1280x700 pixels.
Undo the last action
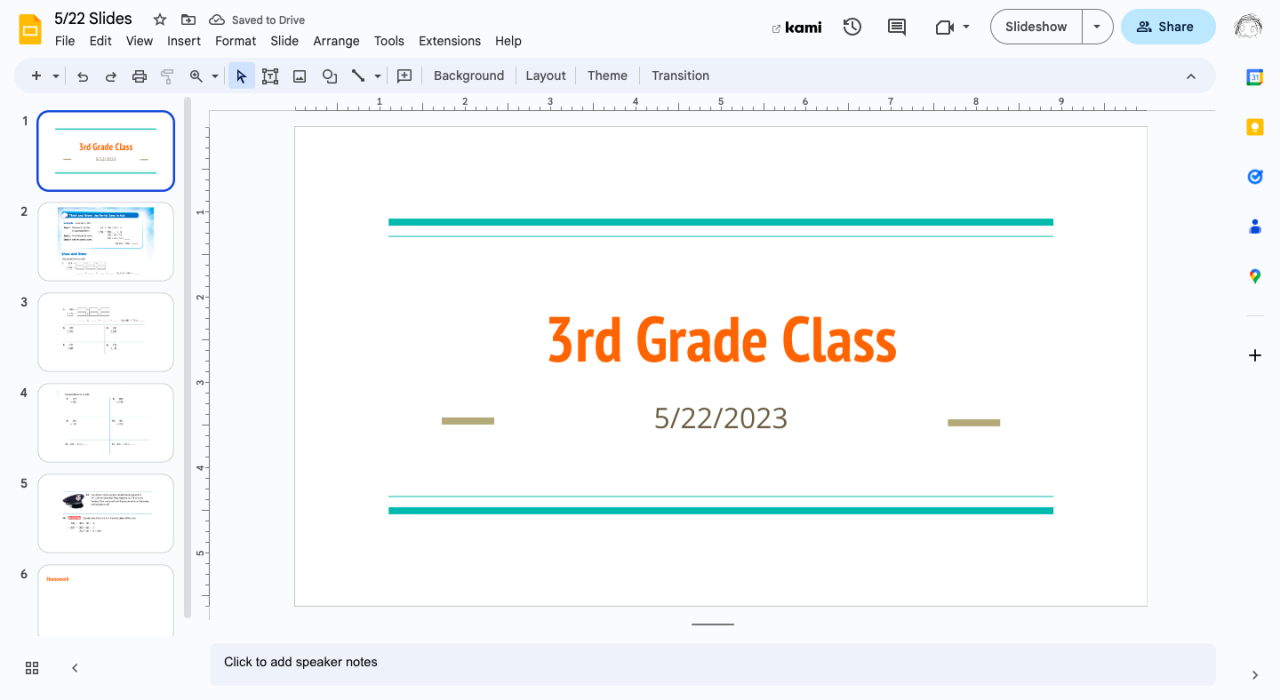(83, 76)
